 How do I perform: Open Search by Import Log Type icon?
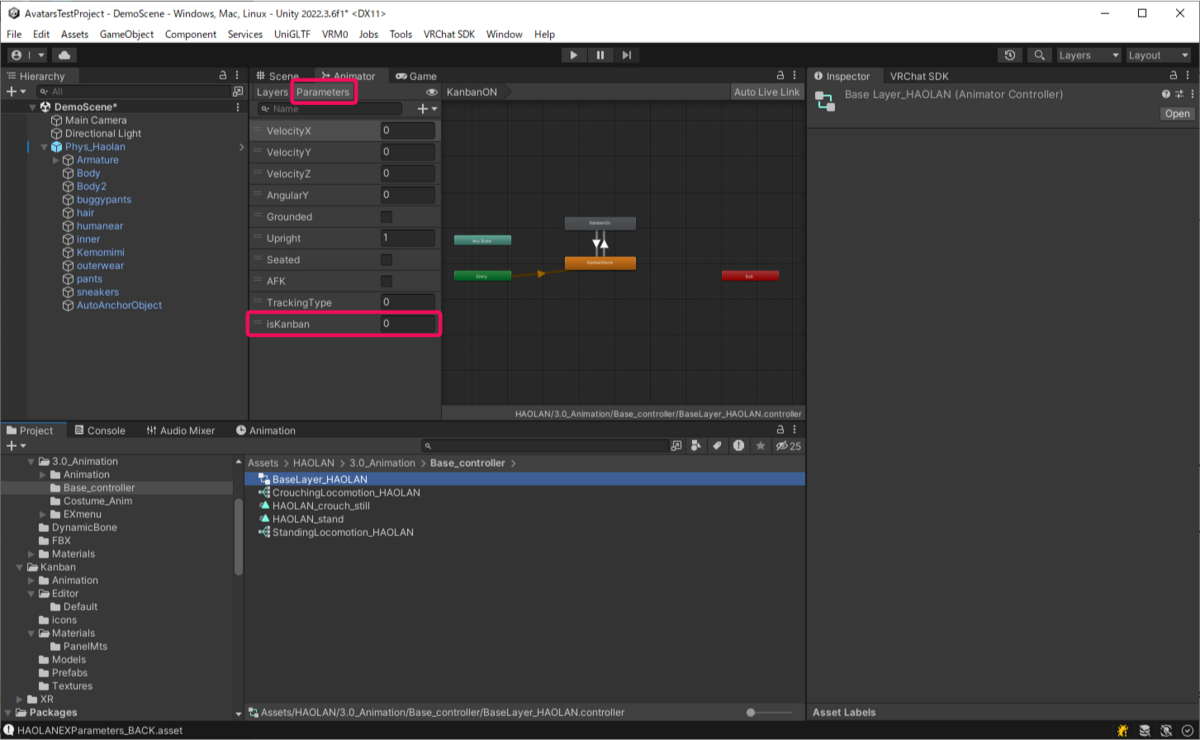pos(738,446)
